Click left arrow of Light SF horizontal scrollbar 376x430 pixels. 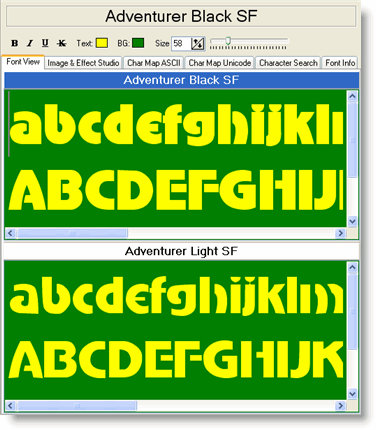click(x=10, y=406)
